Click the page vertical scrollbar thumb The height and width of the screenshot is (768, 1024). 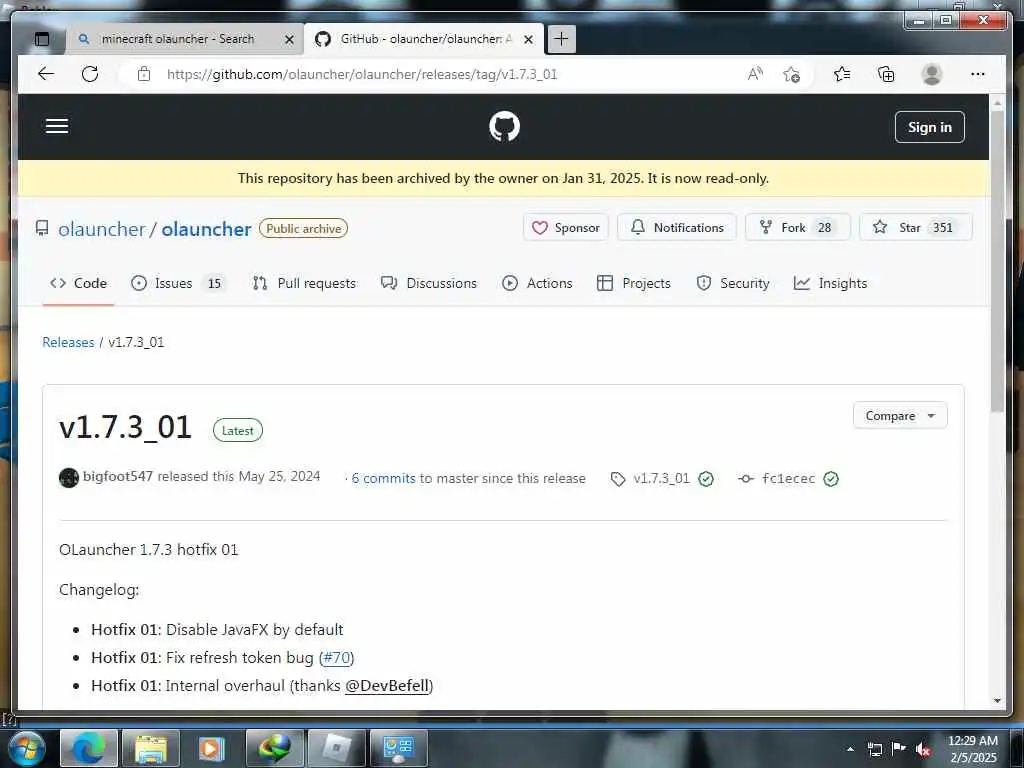click(x=997, y=261)
